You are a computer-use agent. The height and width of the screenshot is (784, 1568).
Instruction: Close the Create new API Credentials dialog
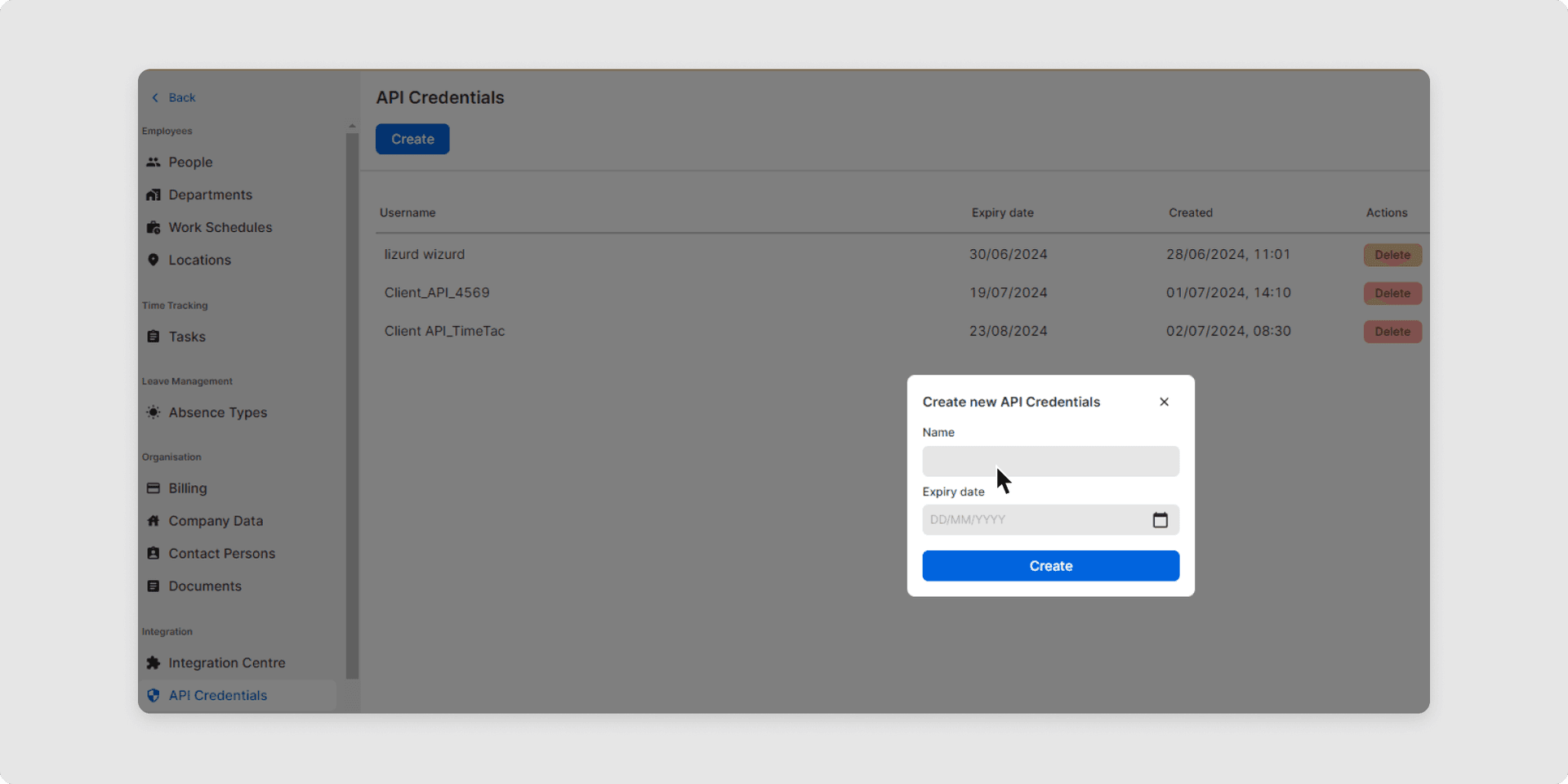tap(1163, 401)
